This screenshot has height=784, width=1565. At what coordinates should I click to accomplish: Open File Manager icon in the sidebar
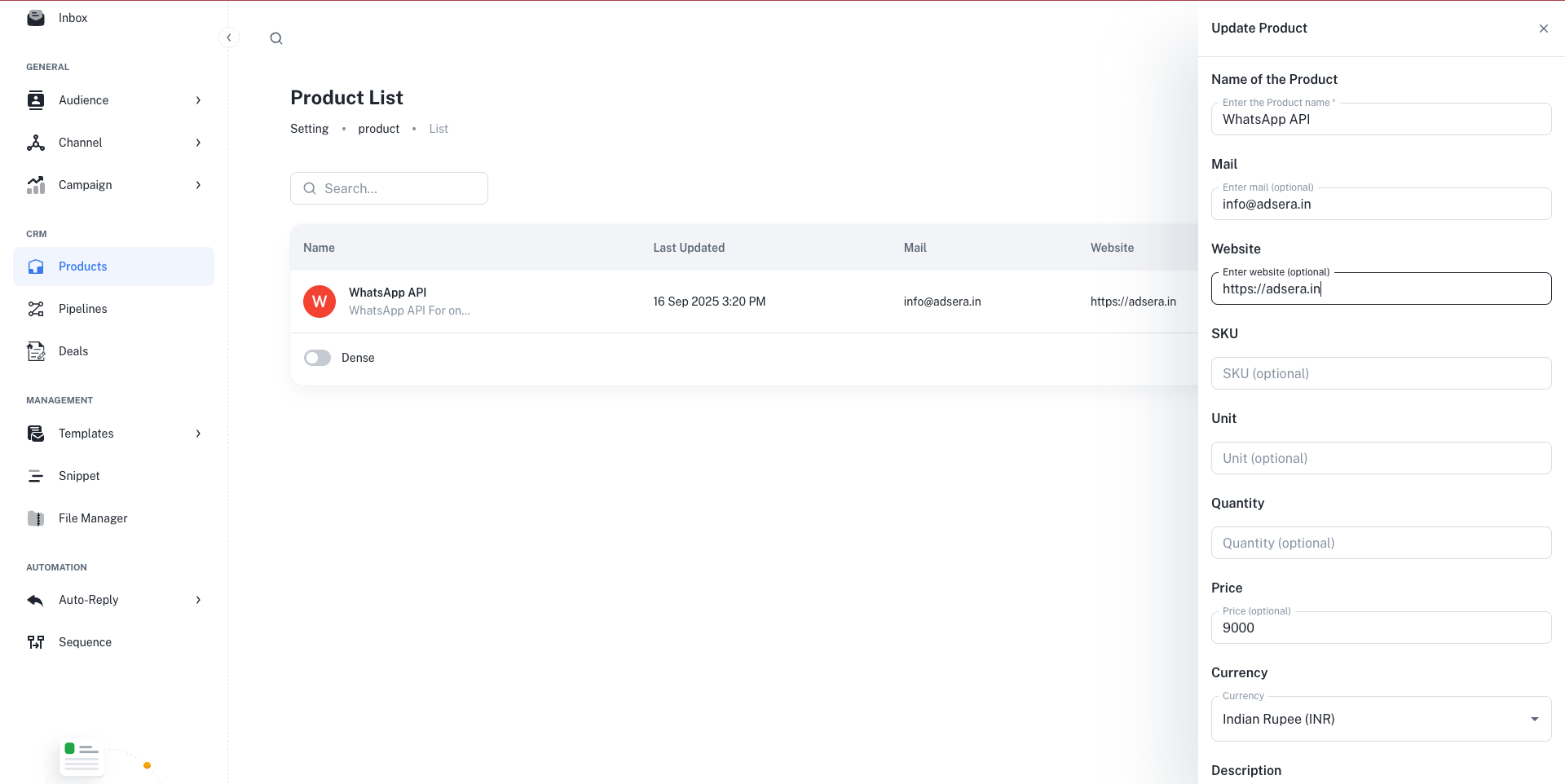pyautogui.click(x=36, y=518)
